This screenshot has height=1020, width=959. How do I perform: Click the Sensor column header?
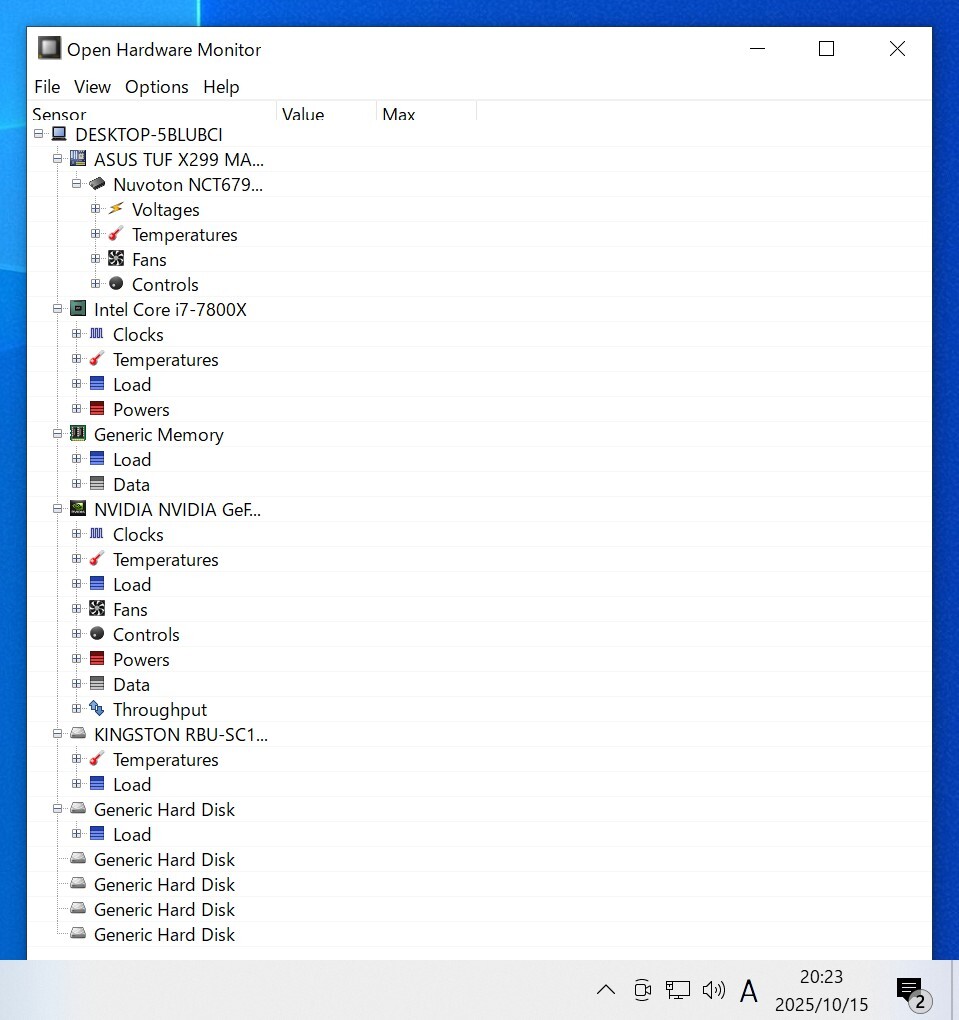click(152, 112)
